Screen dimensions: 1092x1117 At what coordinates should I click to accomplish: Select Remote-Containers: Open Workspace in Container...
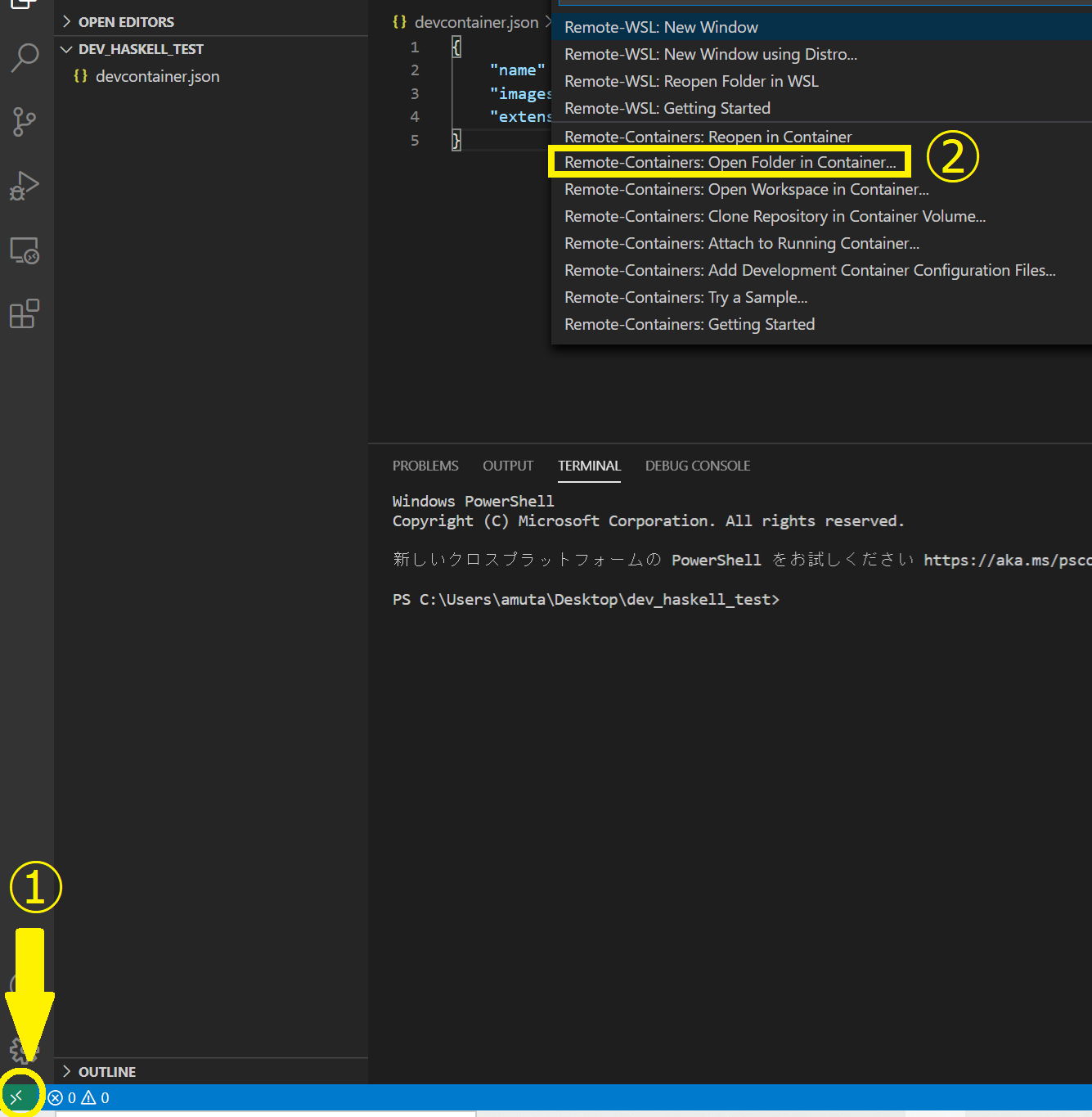point(821,189)
